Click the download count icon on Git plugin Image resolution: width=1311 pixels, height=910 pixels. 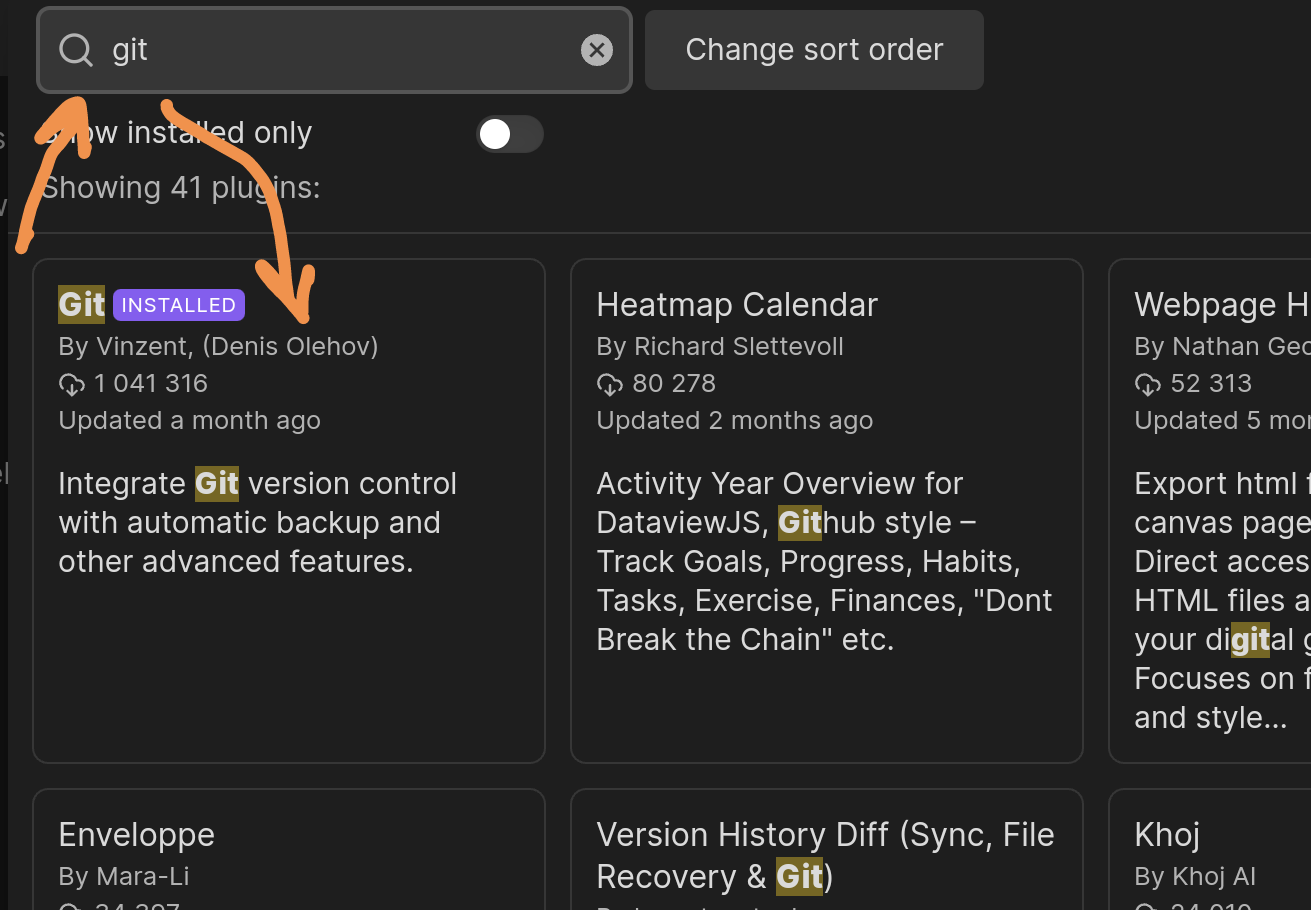pyautogui.click(x=72, y=384)
